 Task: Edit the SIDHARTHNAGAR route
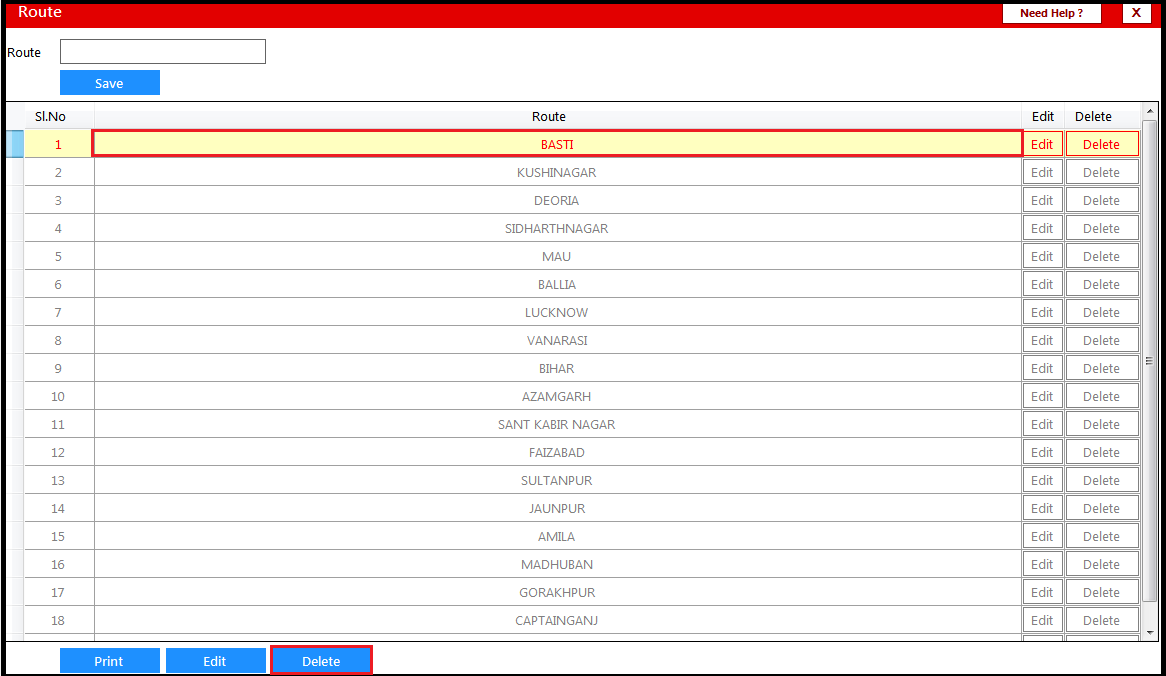click(1042, 228)
